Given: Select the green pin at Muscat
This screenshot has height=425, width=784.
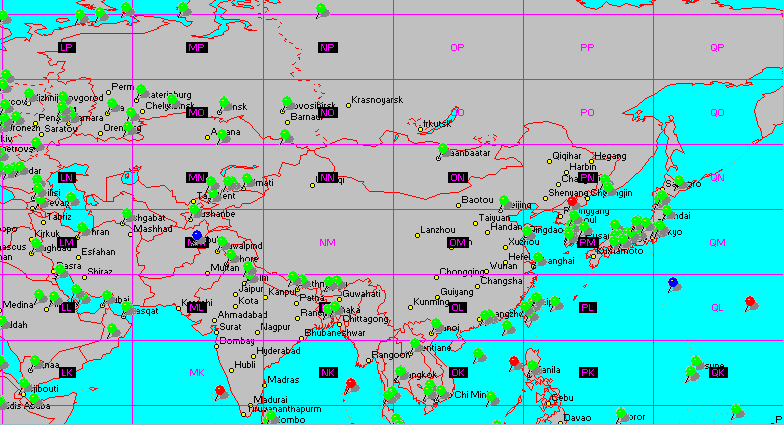Looking at the screenshot, I should point(126,306).
